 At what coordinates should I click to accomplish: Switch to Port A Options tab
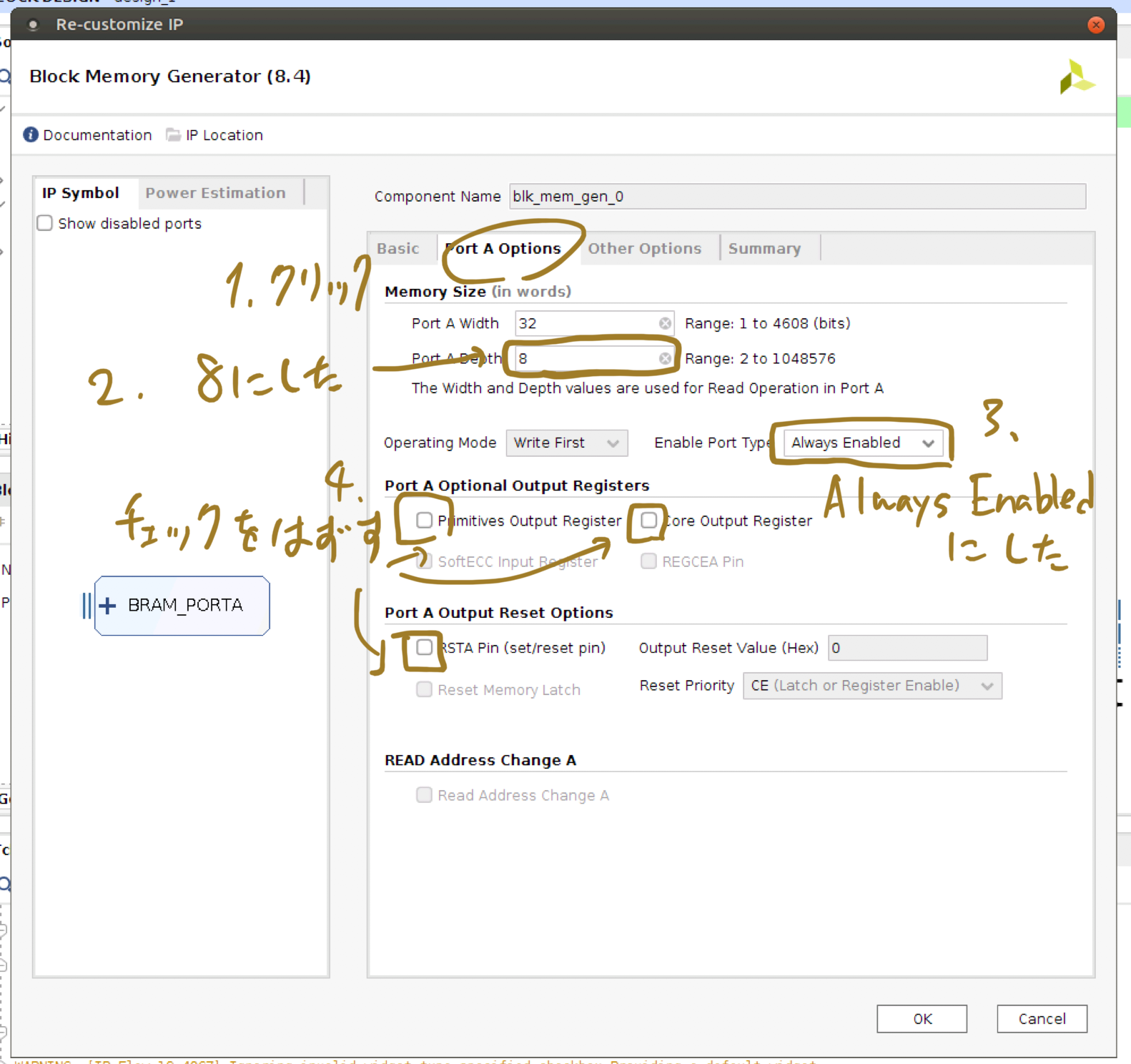[503, 249]
